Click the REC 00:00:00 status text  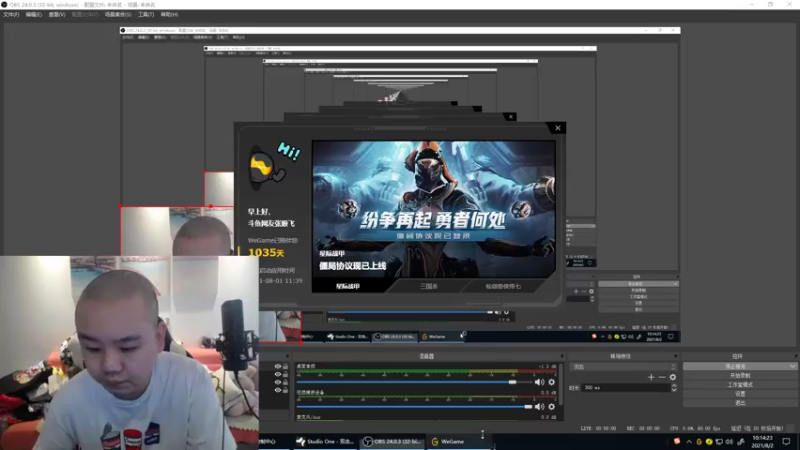pos(645,429)
